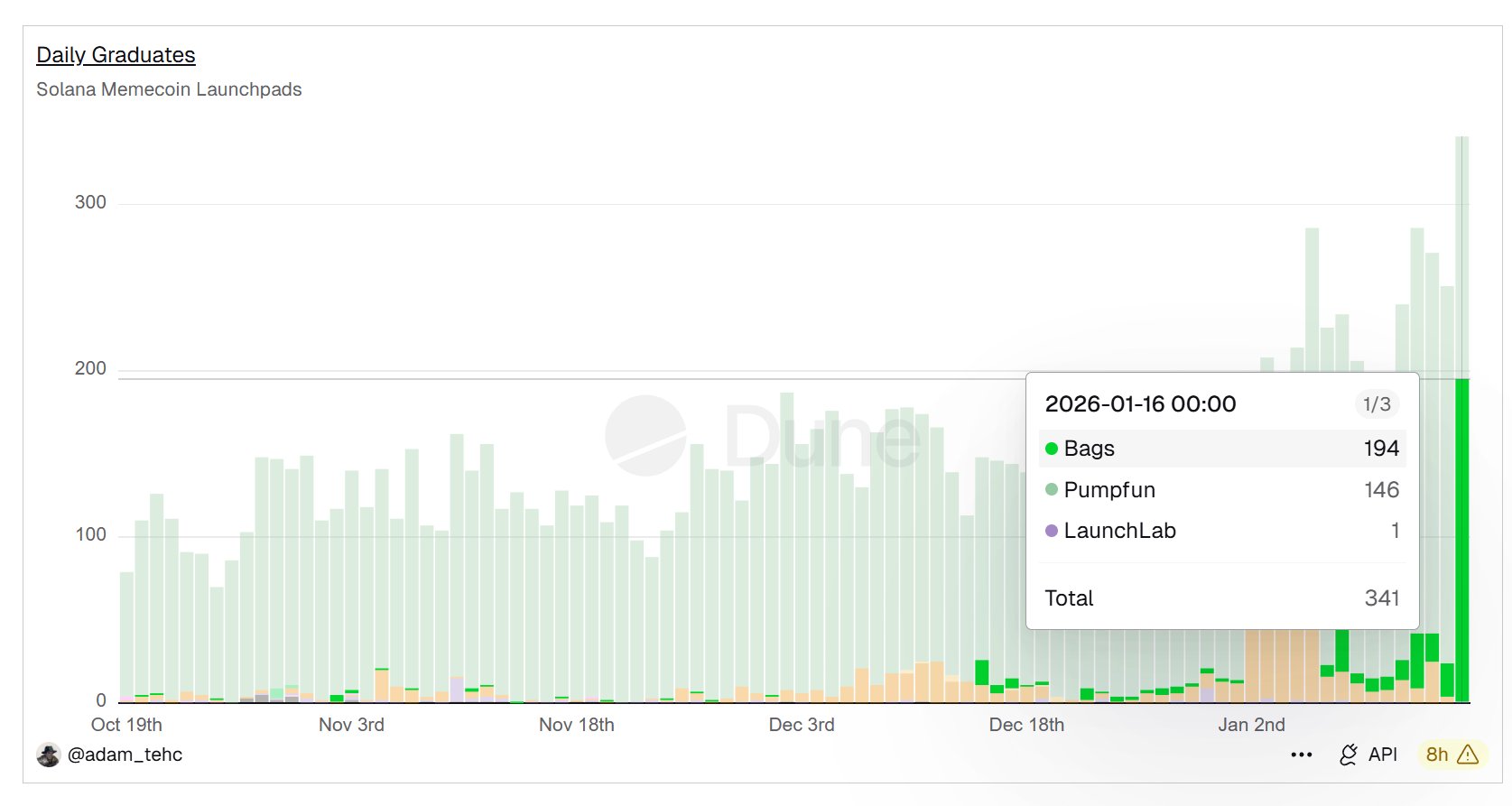Click the 1/3 page indicator in tooltip
Viewport: 1512px width, 806px height.
(x=1377, y=404)
